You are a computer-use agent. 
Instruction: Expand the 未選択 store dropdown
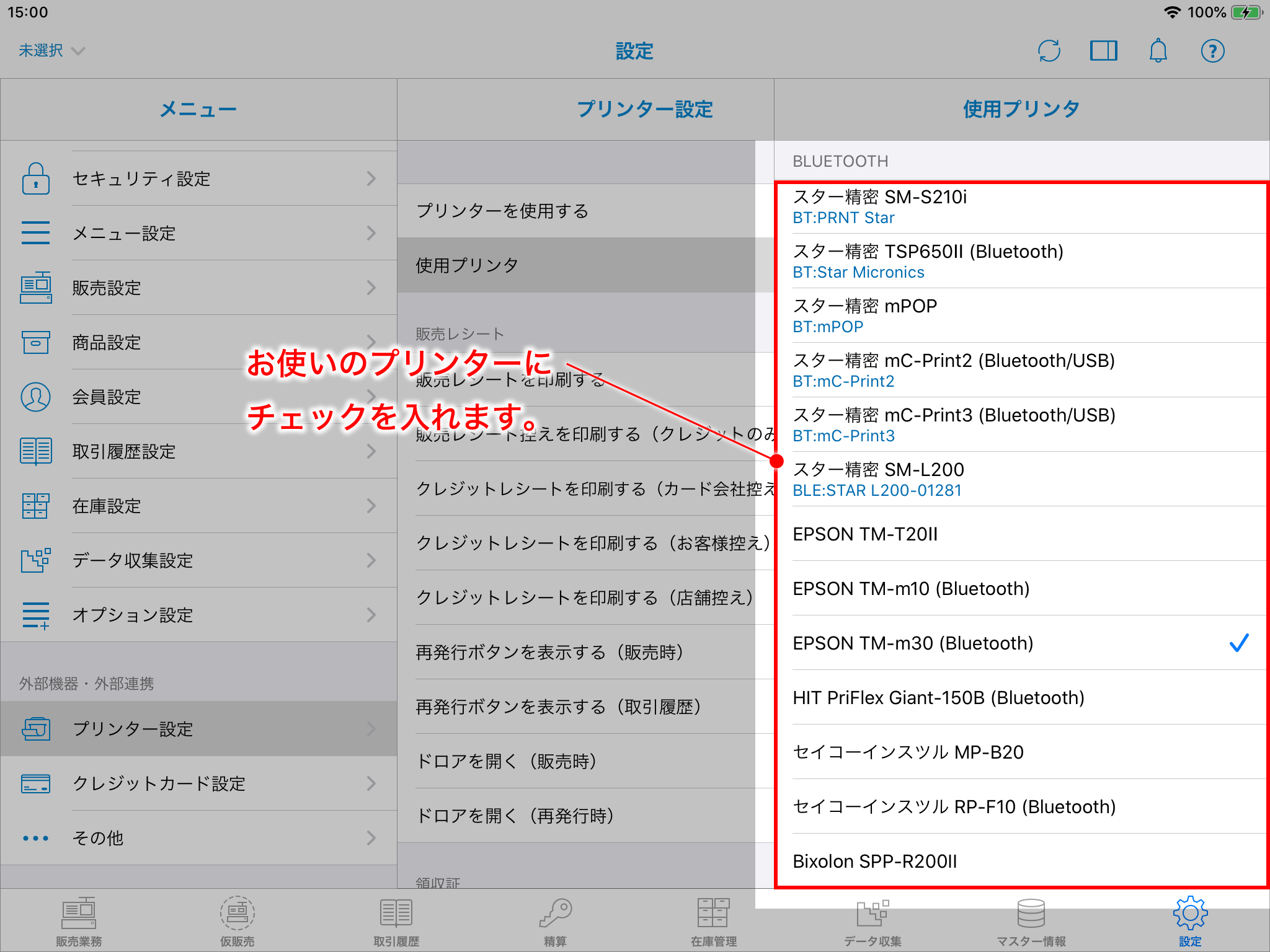pyautogui.click(x=51, y=50)
